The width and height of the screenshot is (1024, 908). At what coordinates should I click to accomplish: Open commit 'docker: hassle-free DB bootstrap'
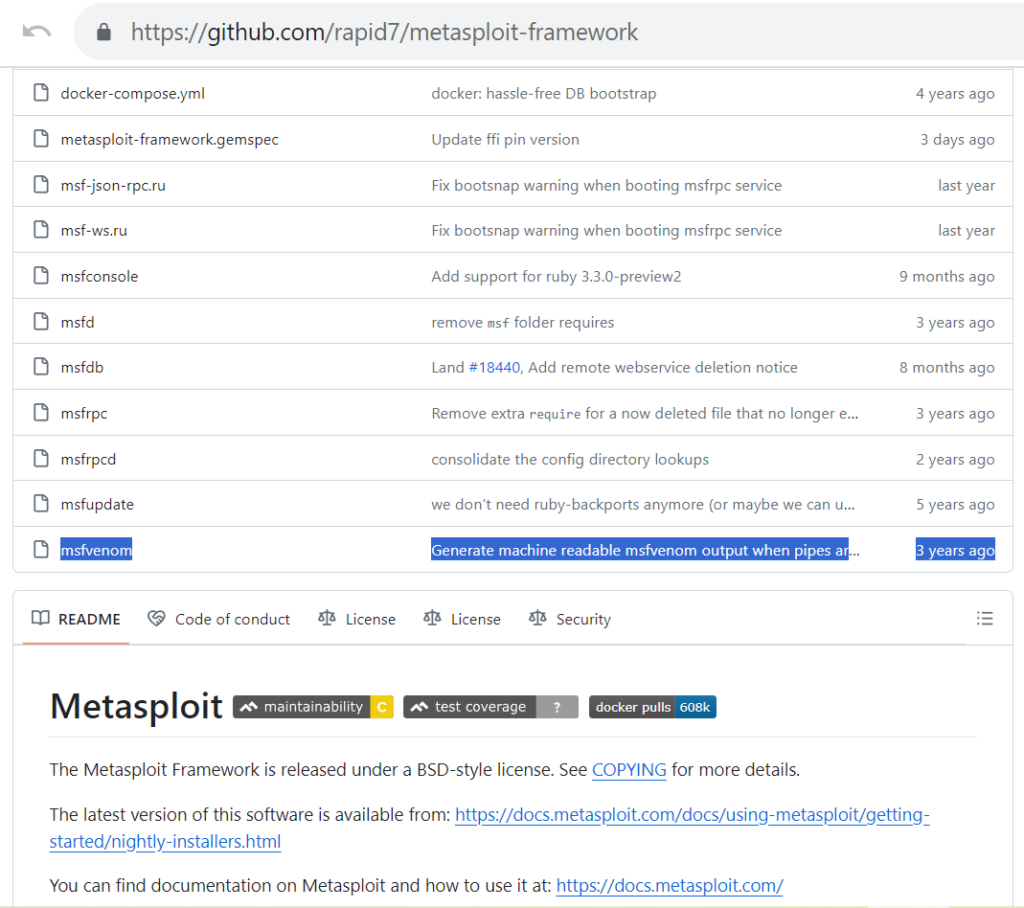544,93
